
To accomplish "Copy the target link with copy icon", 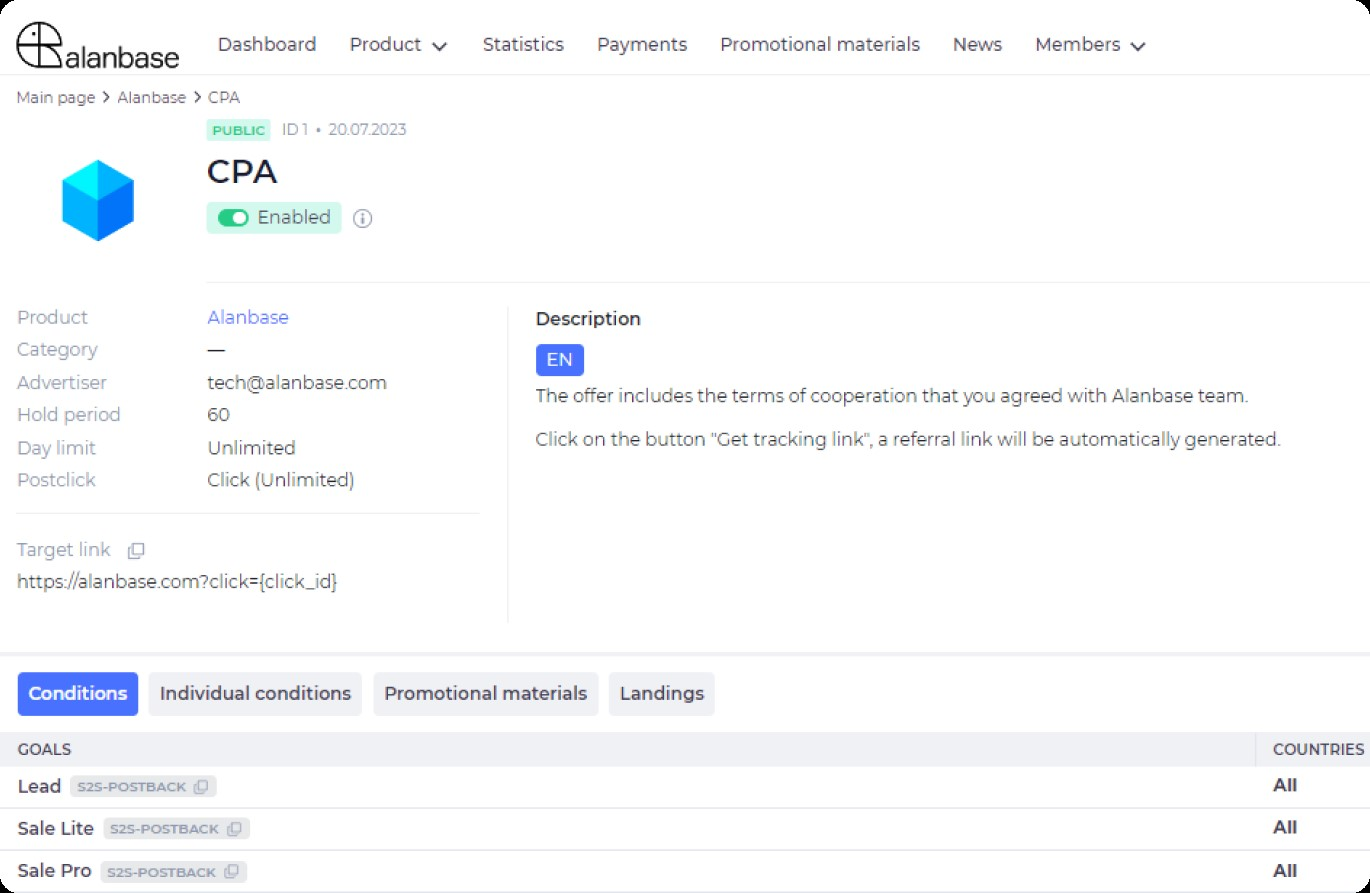I will click(136, 550).
